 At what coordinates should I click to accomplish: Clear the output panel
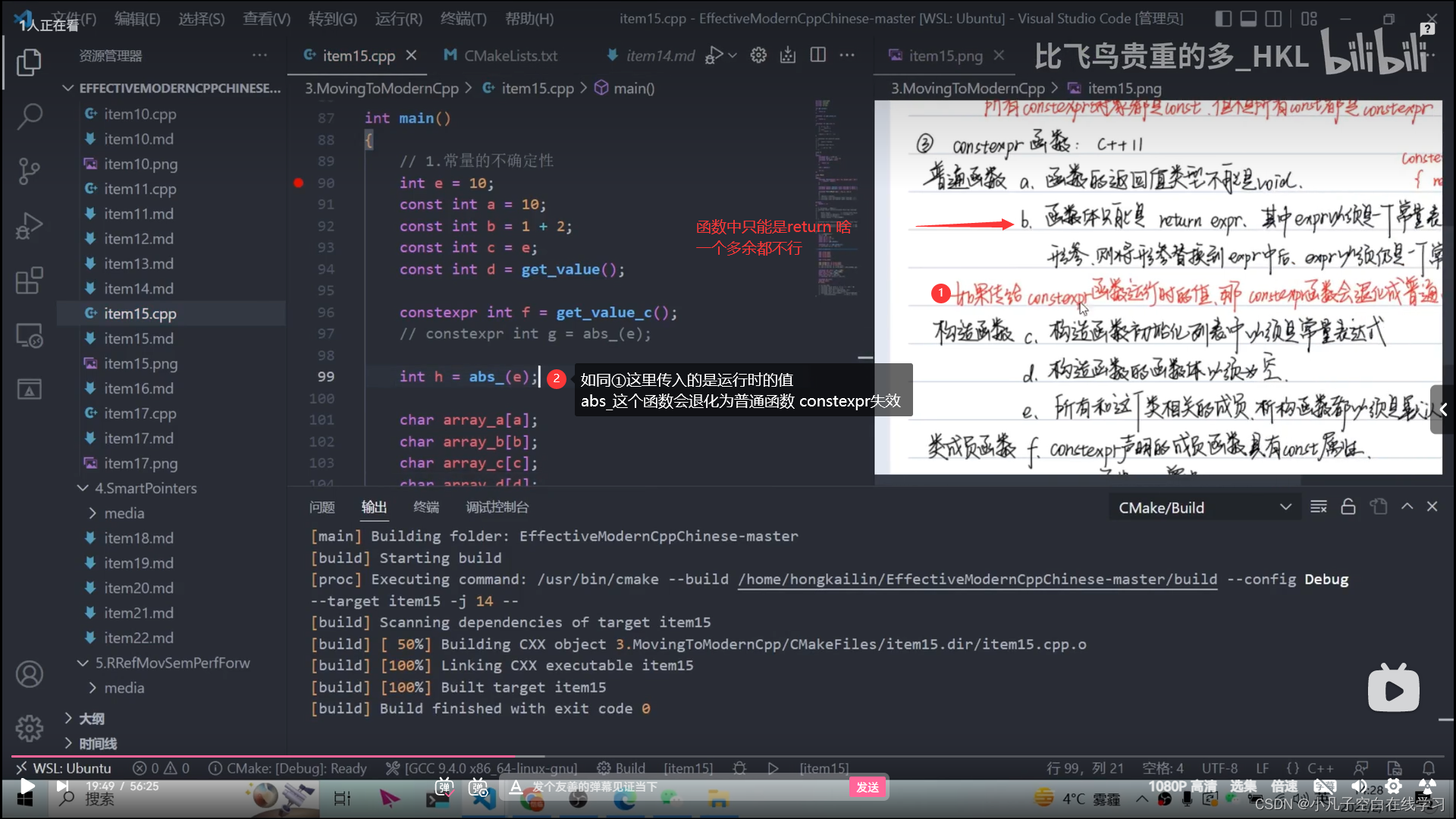1318,507
